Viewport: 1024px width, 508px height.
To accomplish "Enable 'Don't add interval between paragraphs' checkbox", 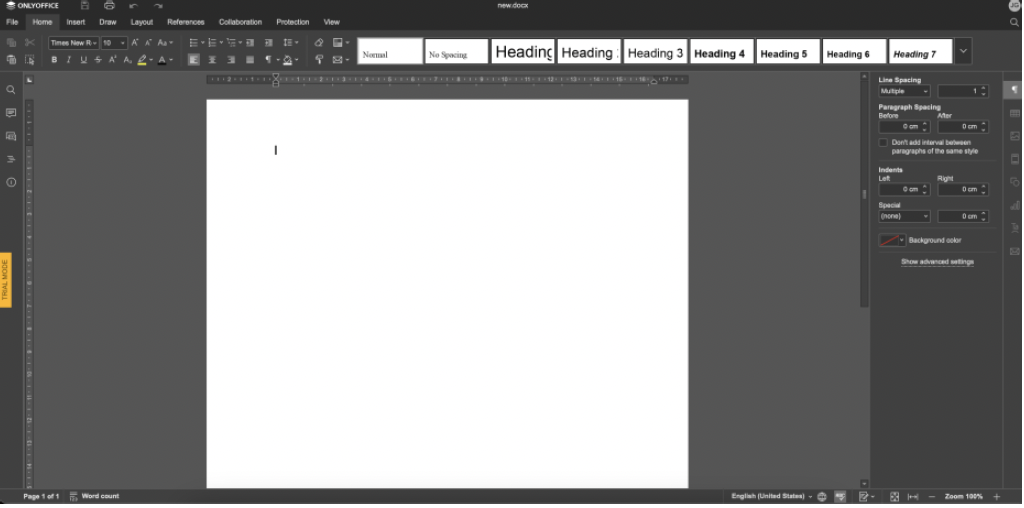I will click(x=883, y=143).
